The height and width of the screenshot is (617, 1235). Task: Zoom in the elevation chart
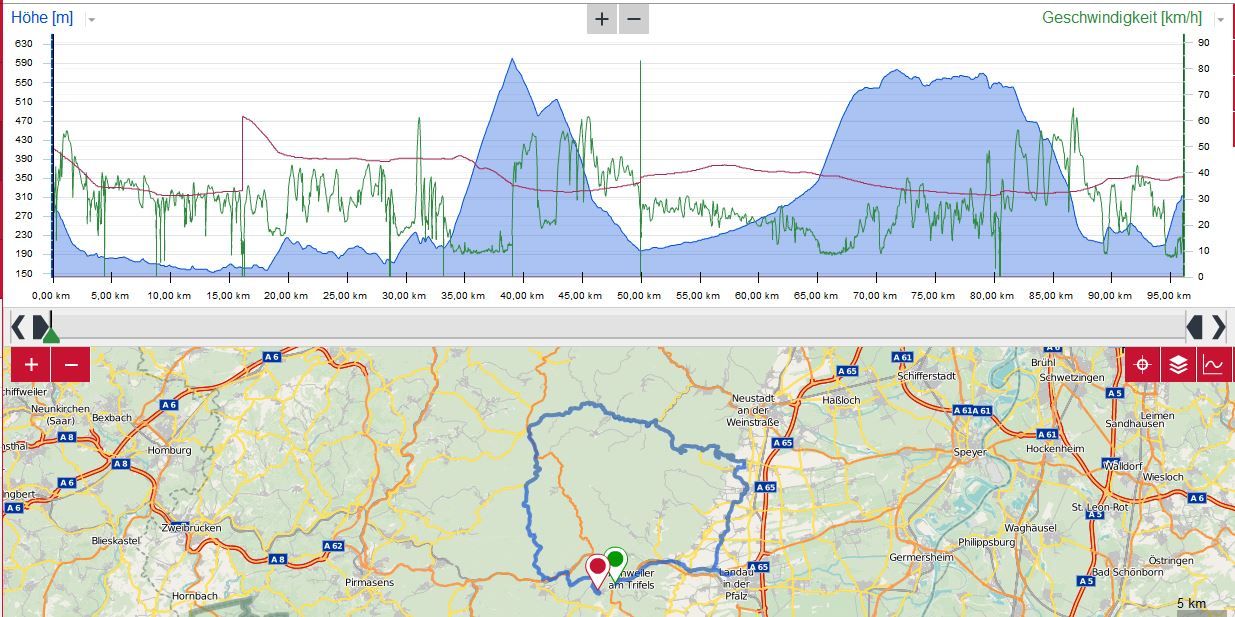pos(601,19)
